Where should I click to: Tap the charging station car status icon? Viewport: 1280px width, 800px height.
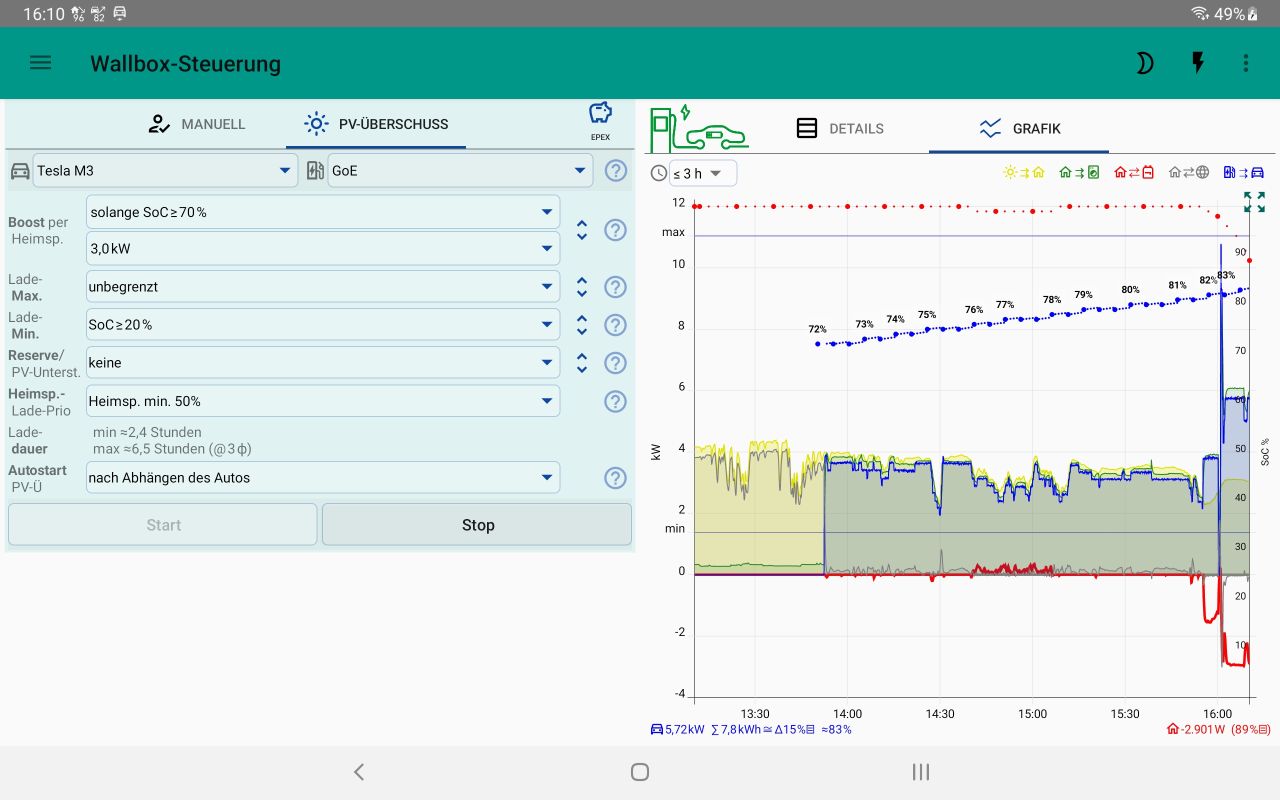(699, 128)
